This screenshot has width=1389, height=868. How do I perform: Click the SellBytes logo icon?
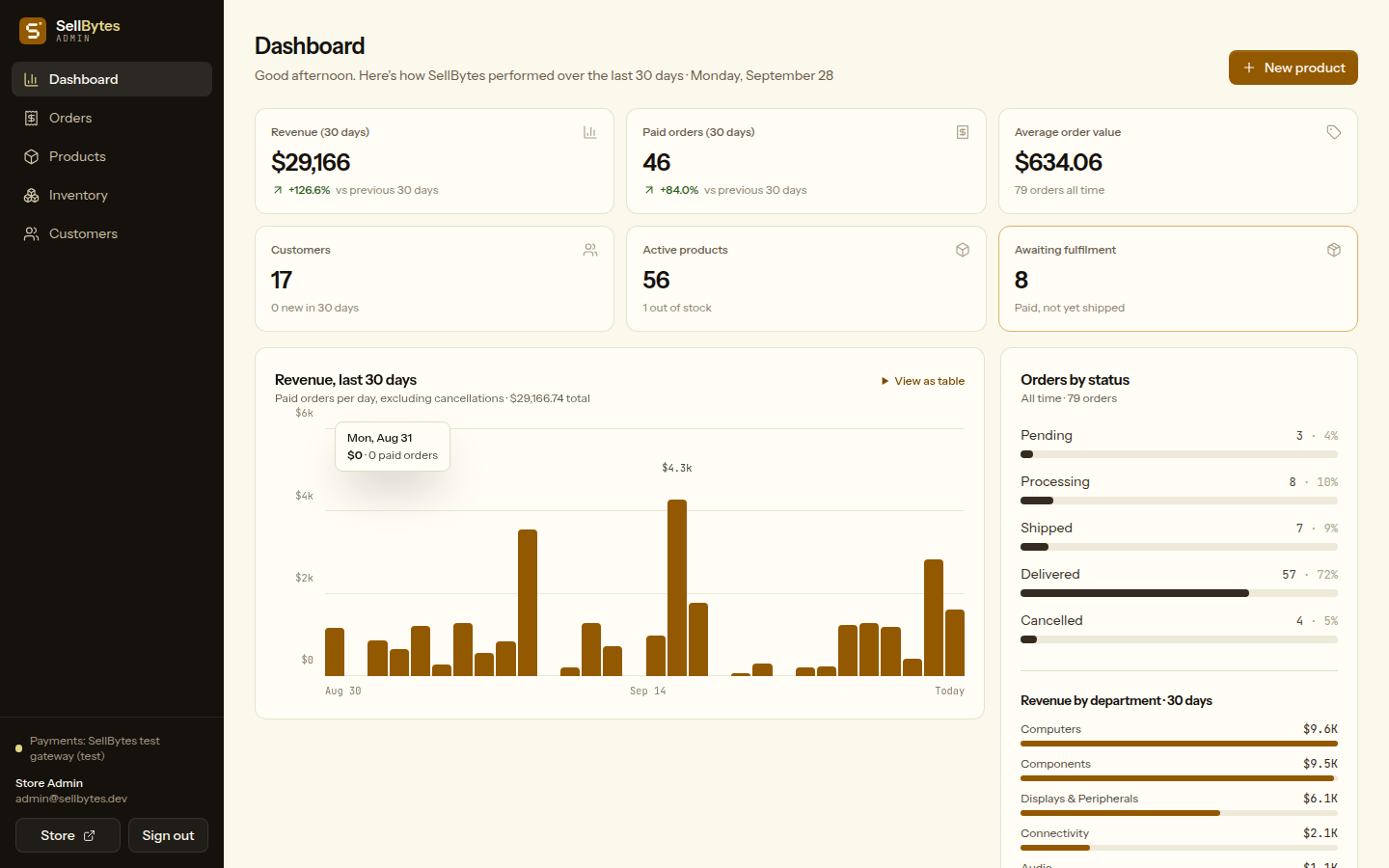tap(33, 31)
